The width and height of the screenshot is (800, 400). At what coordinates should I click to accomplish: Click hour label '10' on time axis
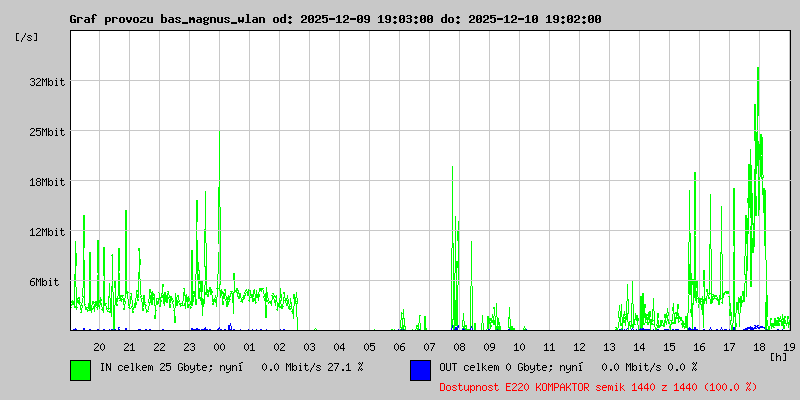[x=519, y=347]
